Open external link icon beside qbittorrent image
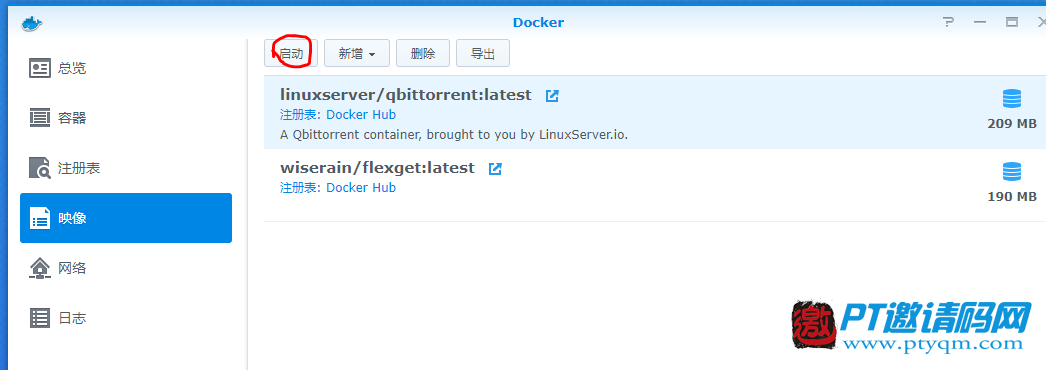Screen dimensions: 1046x370 point(552,95)
